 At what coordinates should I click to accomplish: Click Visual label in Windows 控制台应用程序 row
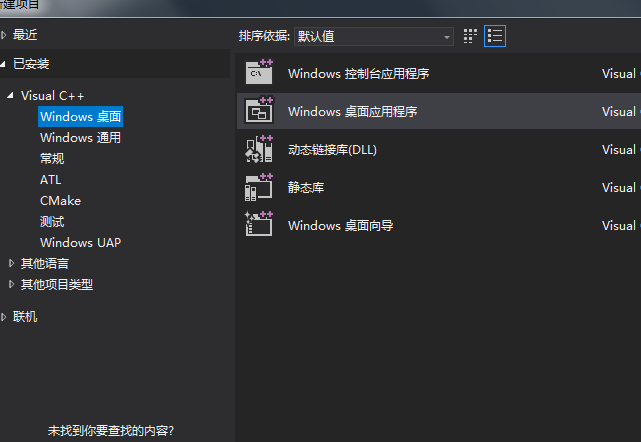619,74
